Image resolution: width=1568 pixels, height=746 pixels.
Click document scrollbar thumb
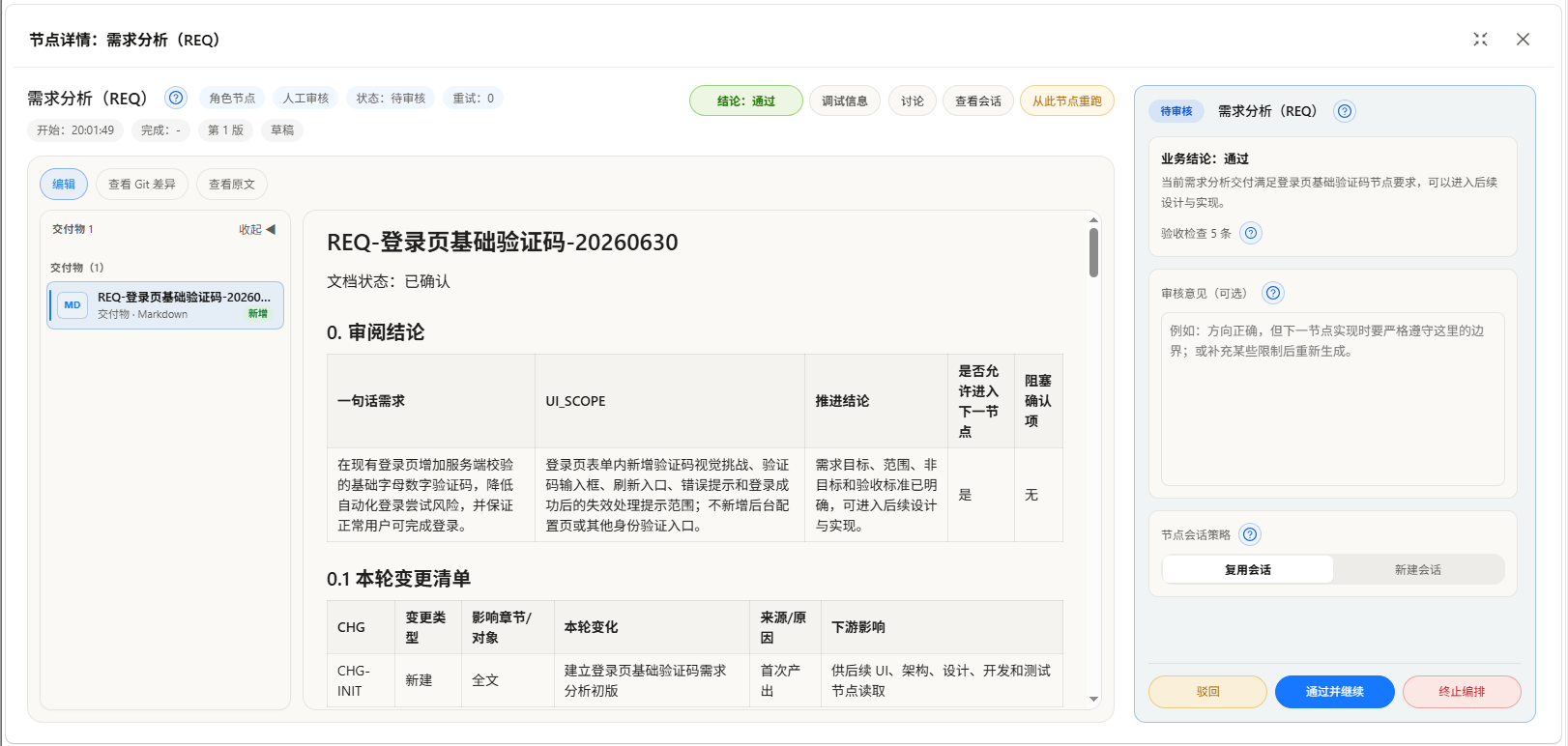coord(1093,253)
